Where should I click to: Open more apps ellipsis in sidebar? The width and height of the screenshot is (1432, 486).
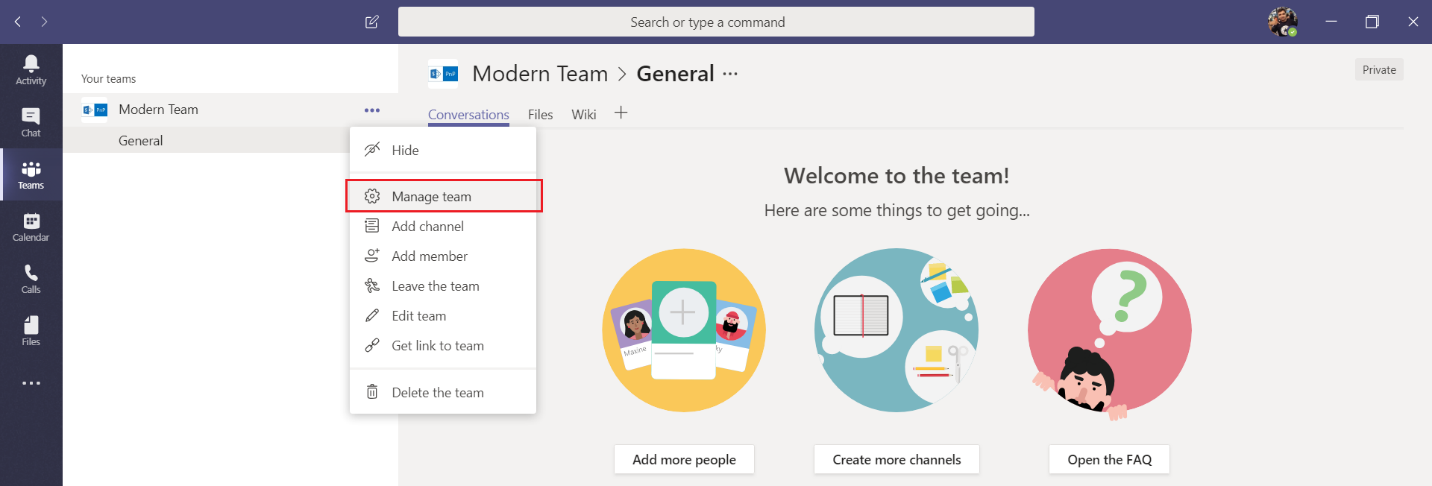coord(31,383)
